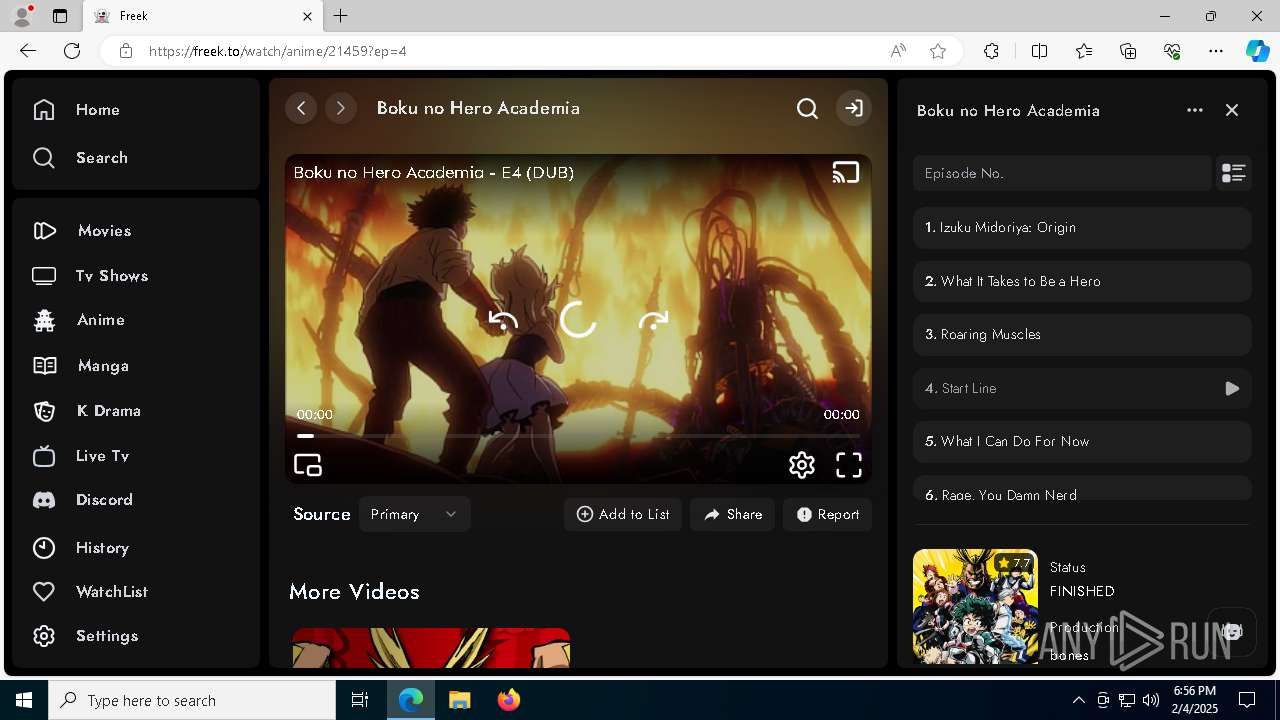Image resolution: width=1280 pixels, height=720 pixels.
Task: Add page to favorites star
Action: [x=938, y=51]
